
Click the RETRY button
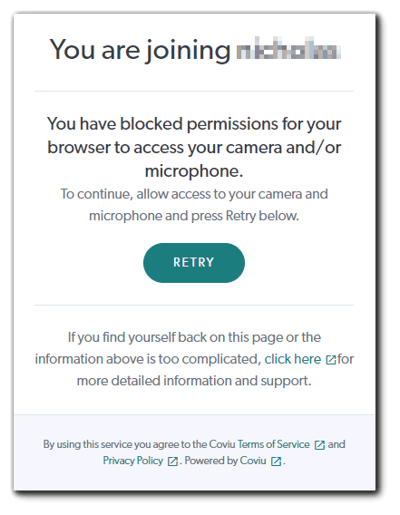194,263
